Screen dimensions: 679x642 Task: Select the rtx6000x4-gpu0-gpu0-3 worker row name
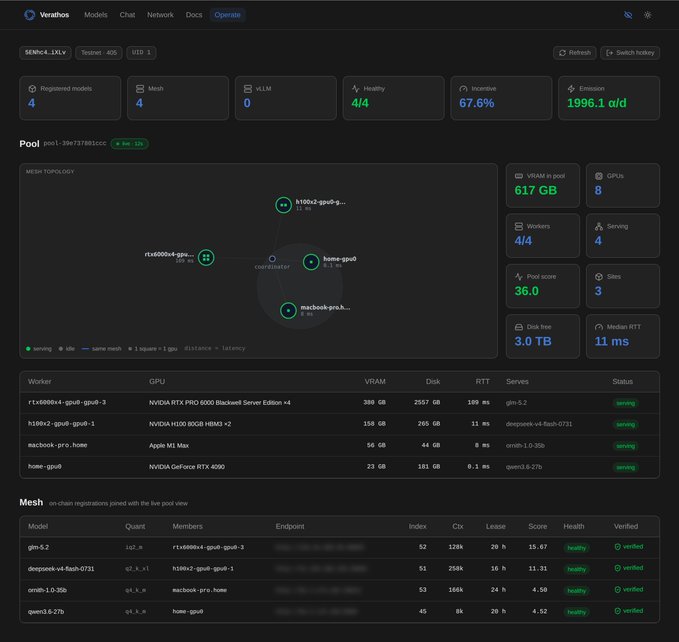pos(67,403)
